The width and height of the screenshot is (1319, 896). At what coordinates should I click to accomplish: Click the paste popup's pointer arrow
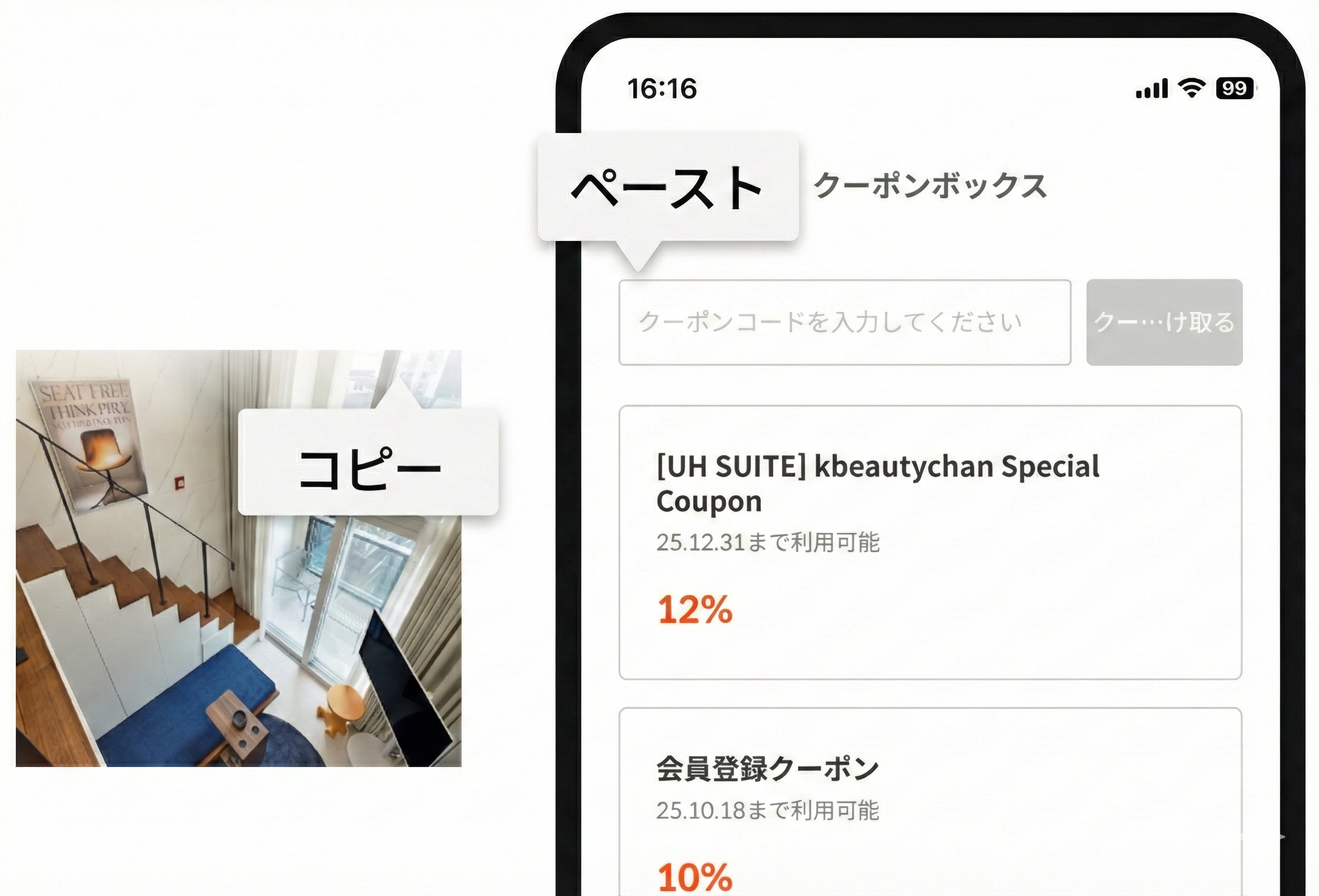(x=638, y=255)
